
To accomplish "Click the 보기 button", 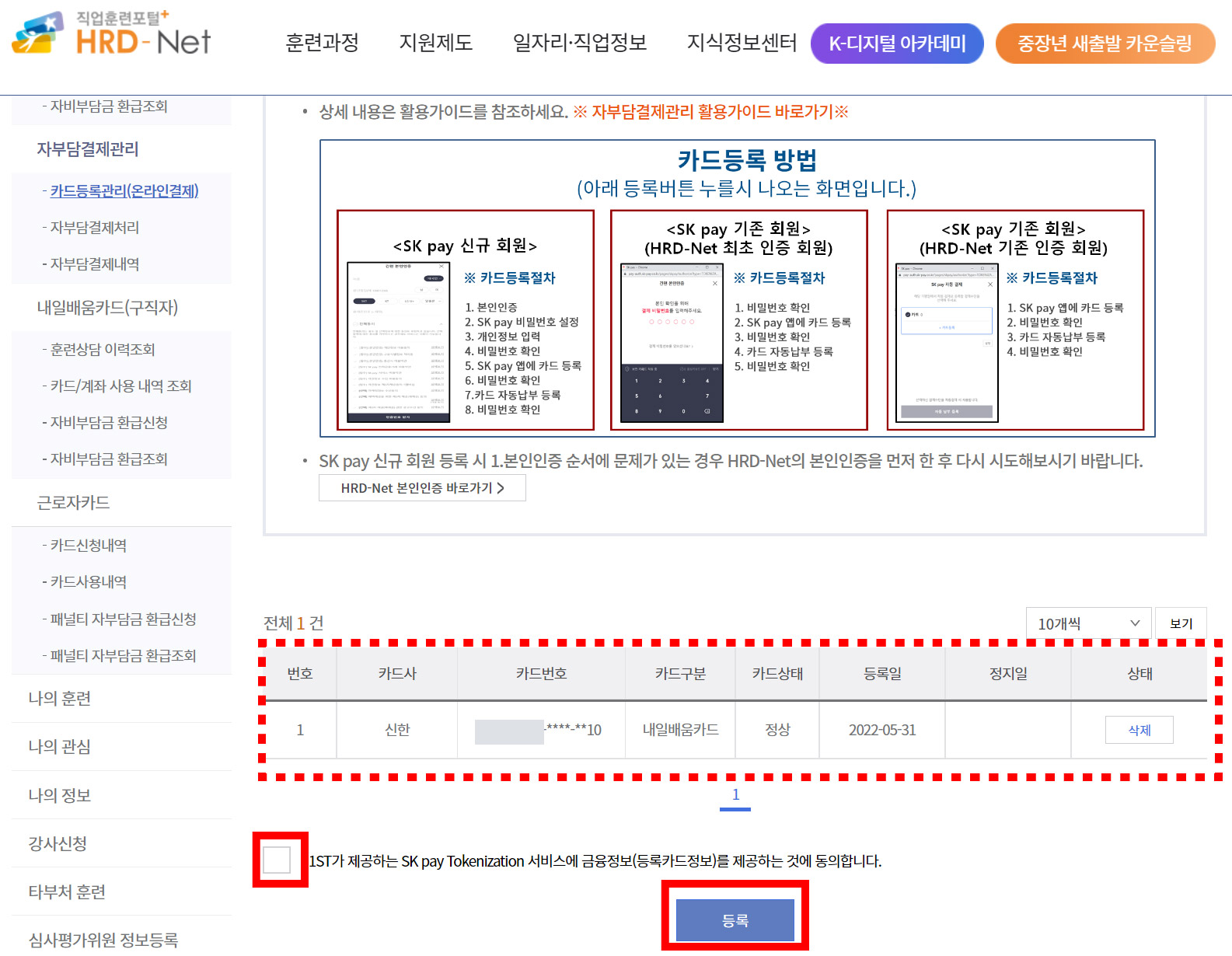I will [x=1181, y=623].
